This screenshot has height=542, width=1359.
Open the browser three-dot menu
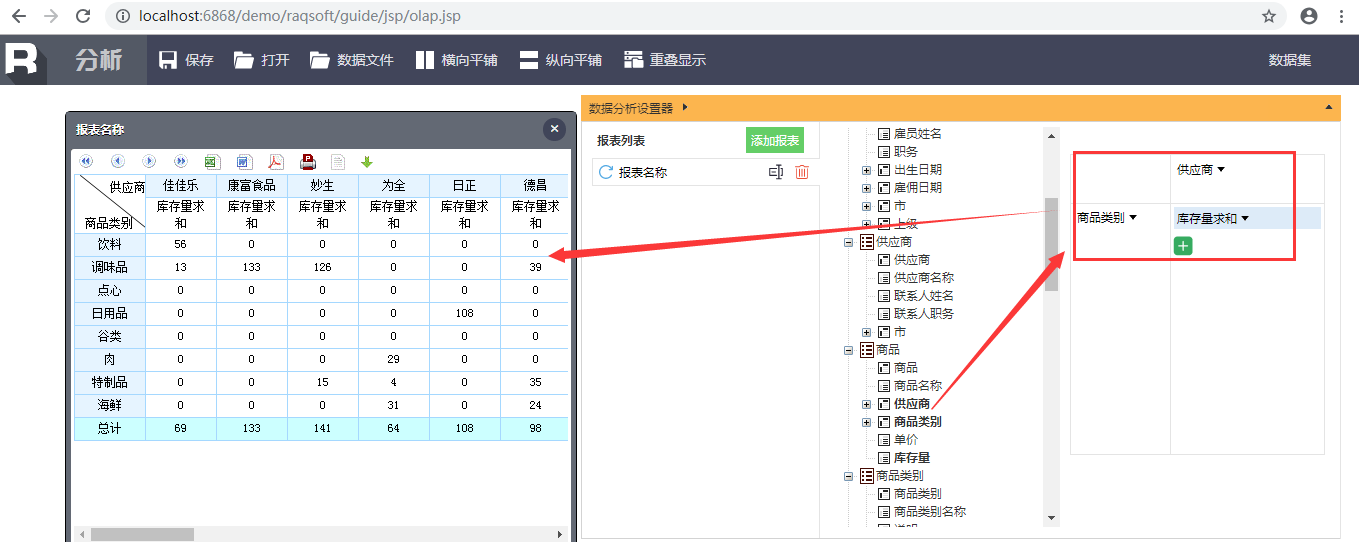pos(1340,16)
